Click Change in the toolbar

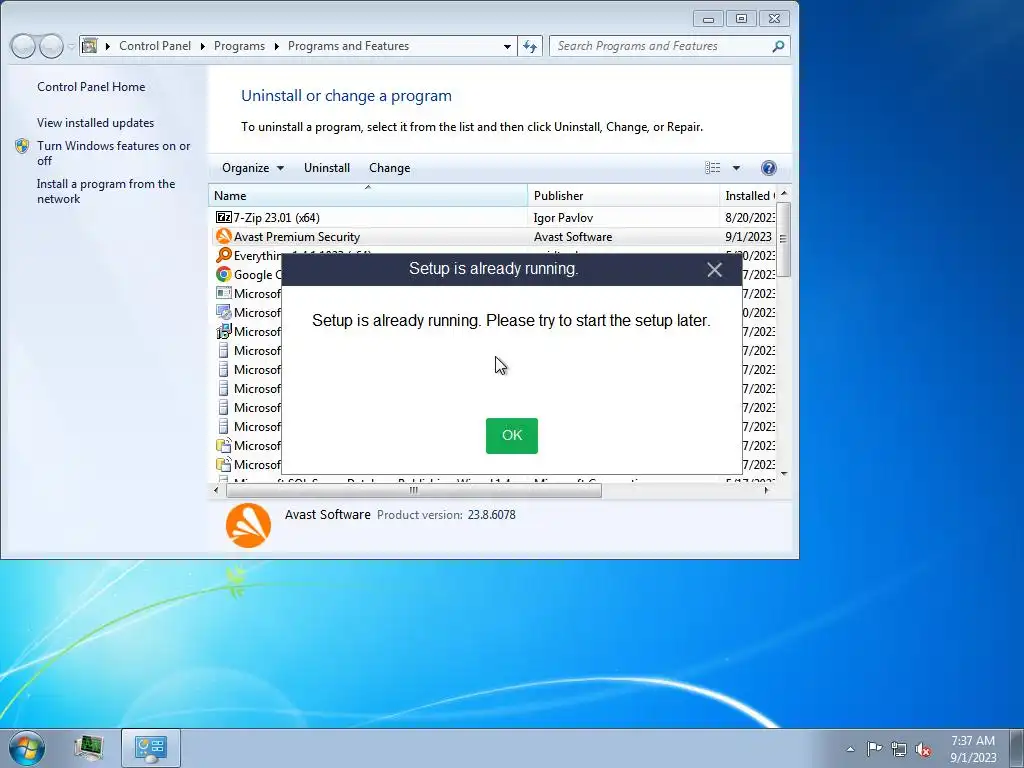(389, 168)
